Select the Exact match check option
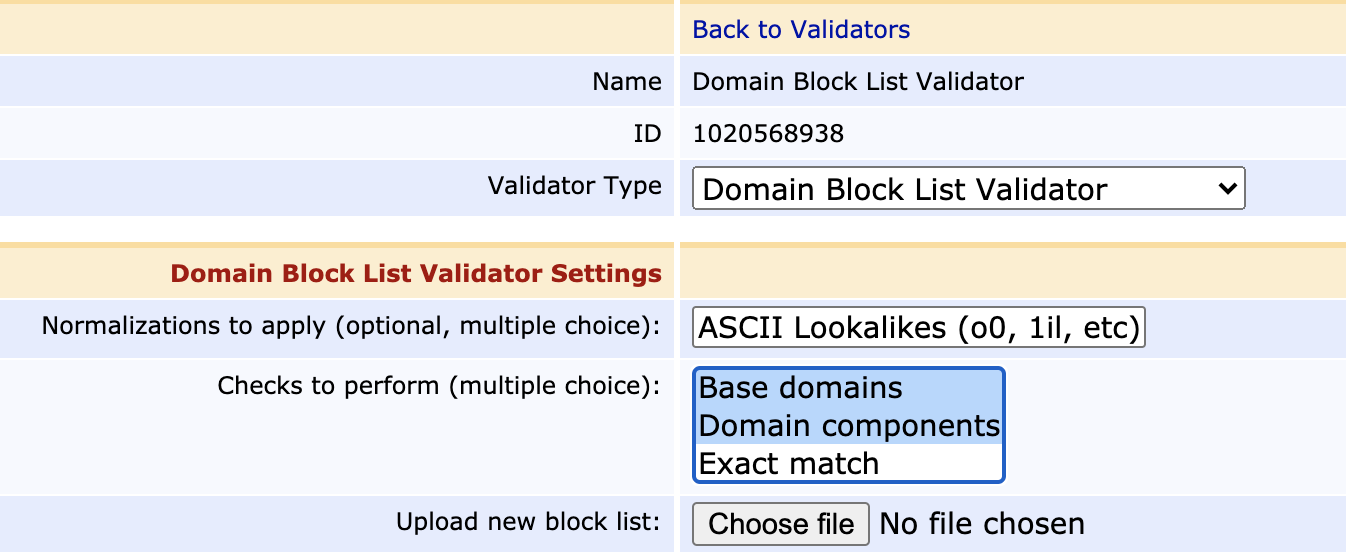 pyautogui.click(x=789, y=464)
